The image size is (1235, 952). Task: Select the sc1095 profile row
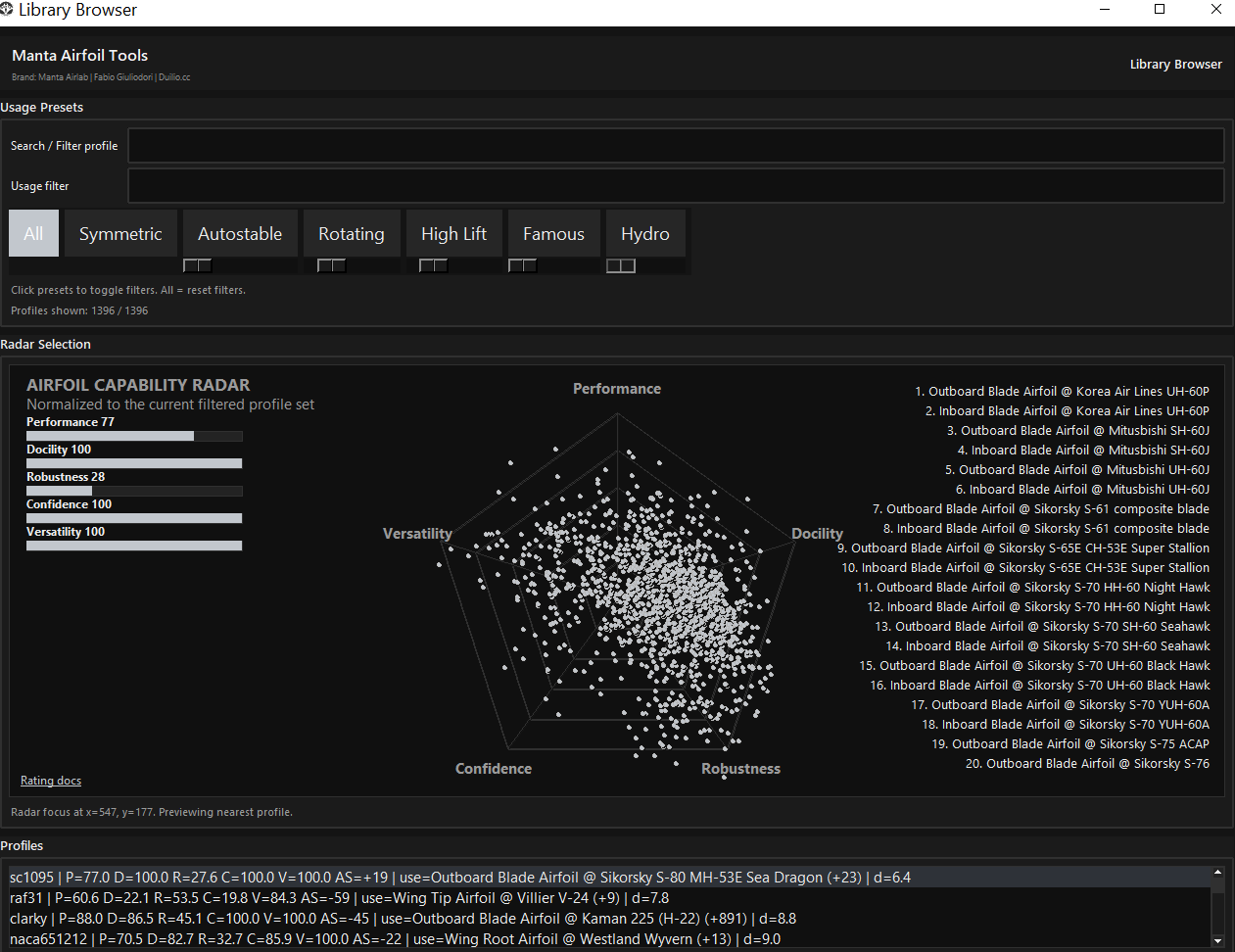pos(392,877)
